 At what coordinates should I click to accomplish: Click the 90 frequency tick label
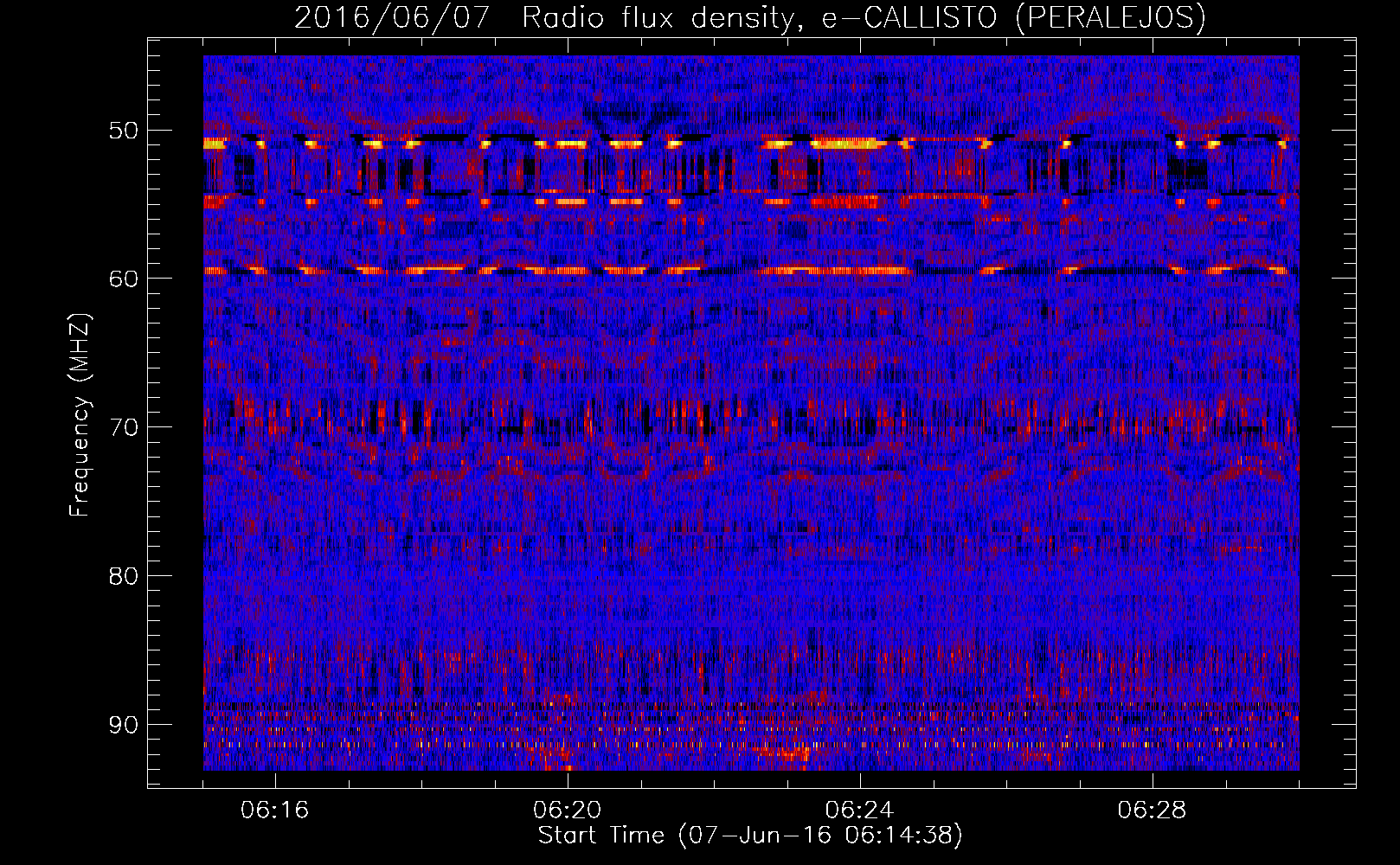(x=123, y=724)
